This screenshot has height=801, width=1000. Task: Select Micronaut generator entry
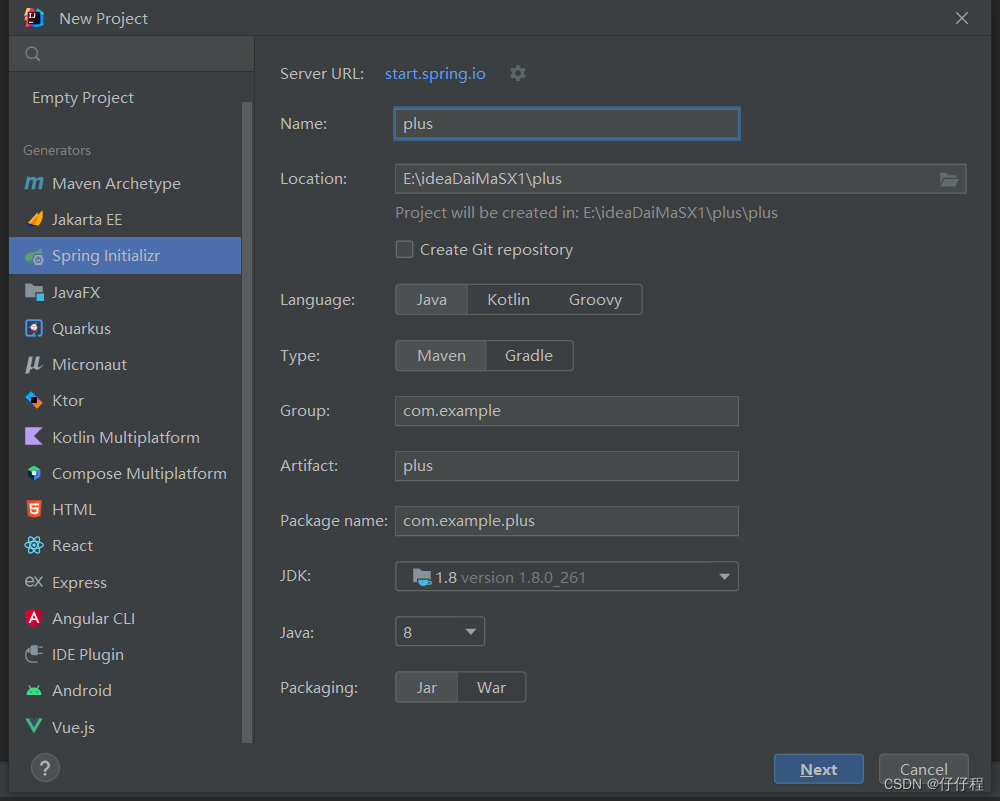pos(125,365)
